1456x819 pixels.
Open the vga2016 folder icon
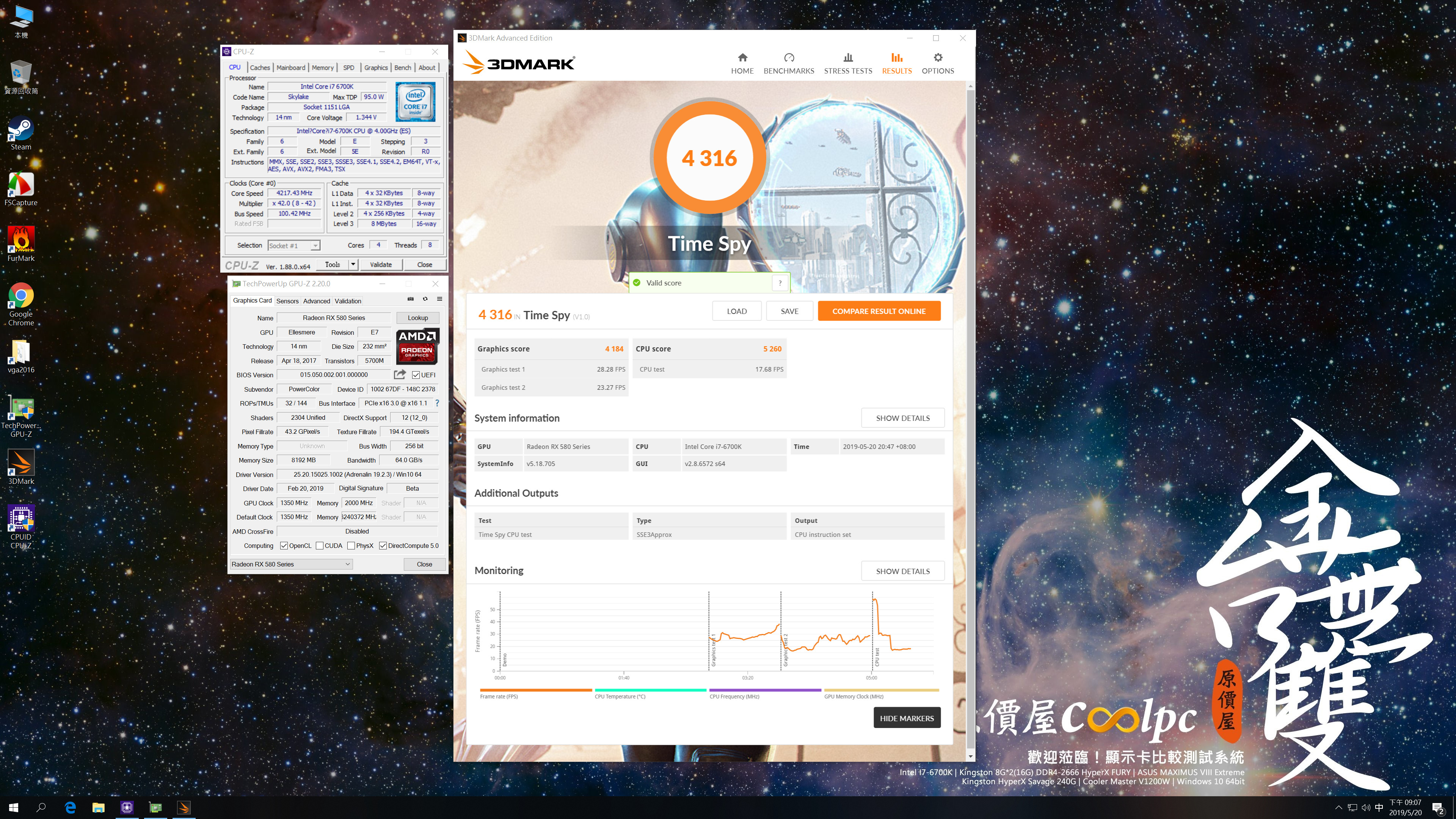tap(21, 356)
